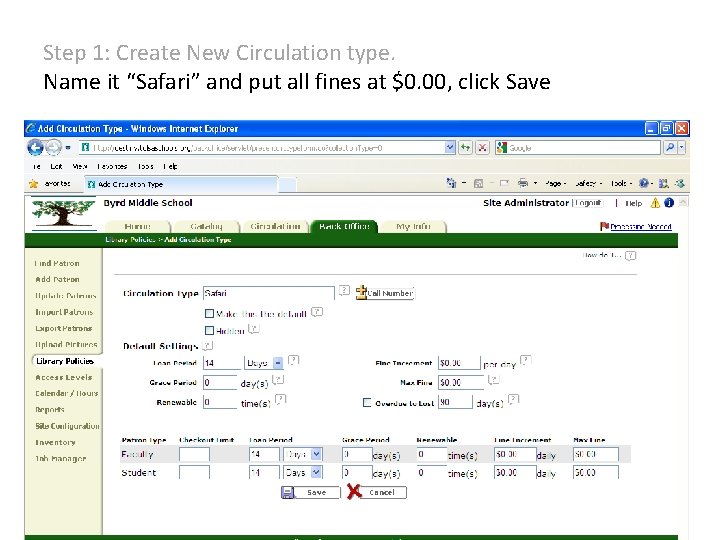Click Circulation Type field containing Safari
The image size is (720, 540).
(x=269, y=293)
